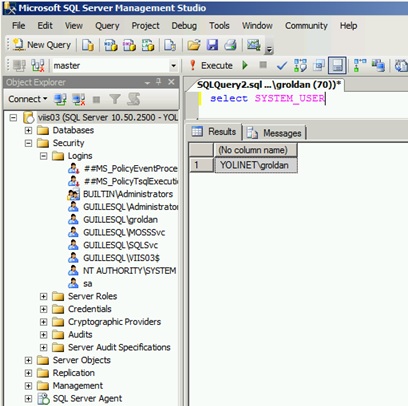The image size is (408, 406).
Task: Click the filter funnel icon in Object Explorer
Action: (x=115, y=99)
